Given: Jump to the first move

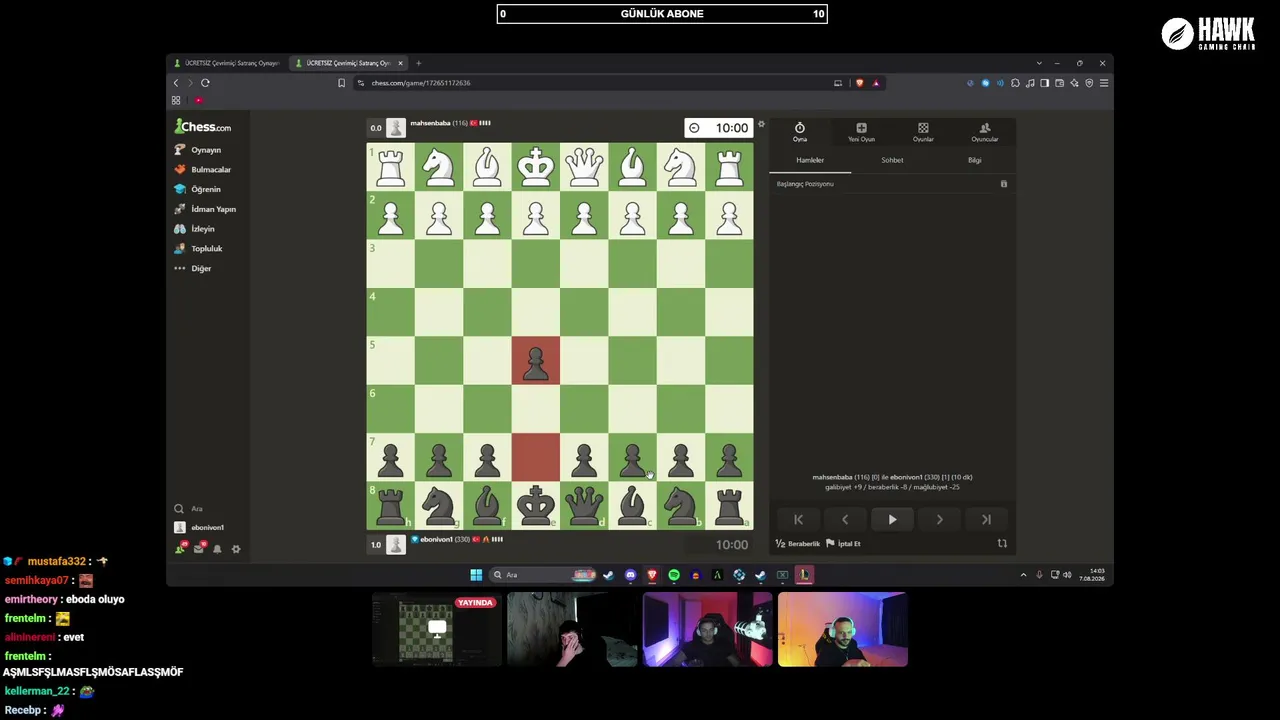Looking at the screenshot, I should tap(798, 520).
